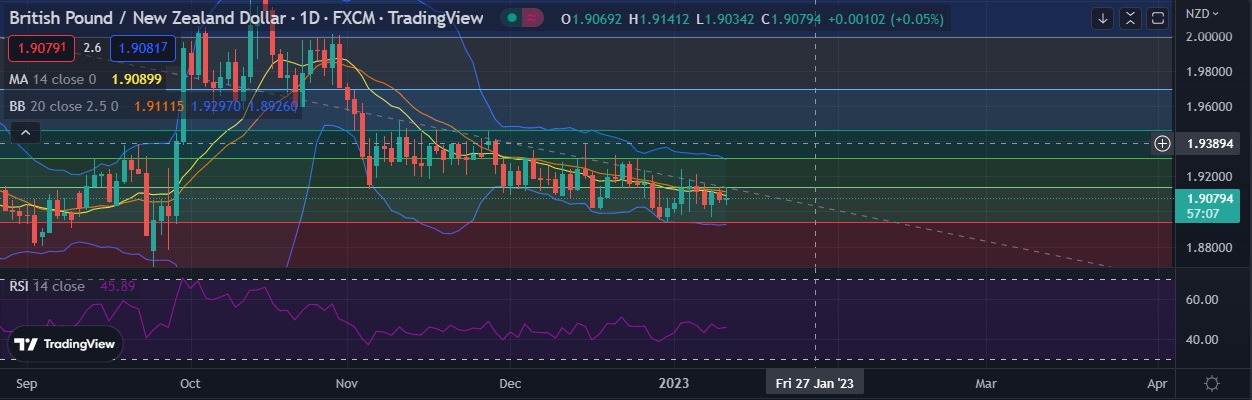Click the RSI 14 close legend
This screenshot has width=1252, height=400.
click(47, 286)
